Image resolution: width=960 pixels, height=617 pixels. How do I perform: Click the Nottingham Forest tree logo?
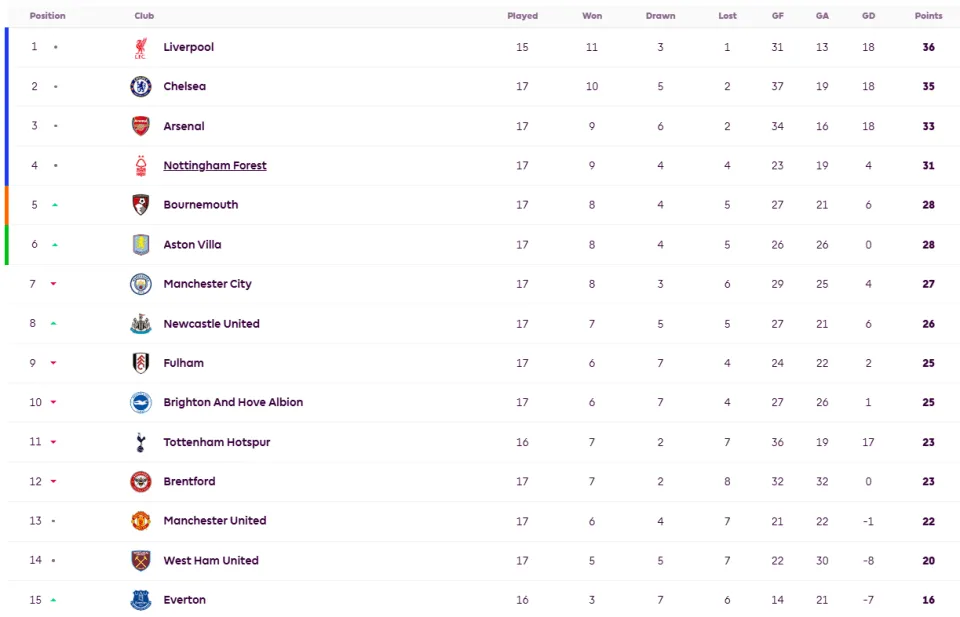point(141,165)
